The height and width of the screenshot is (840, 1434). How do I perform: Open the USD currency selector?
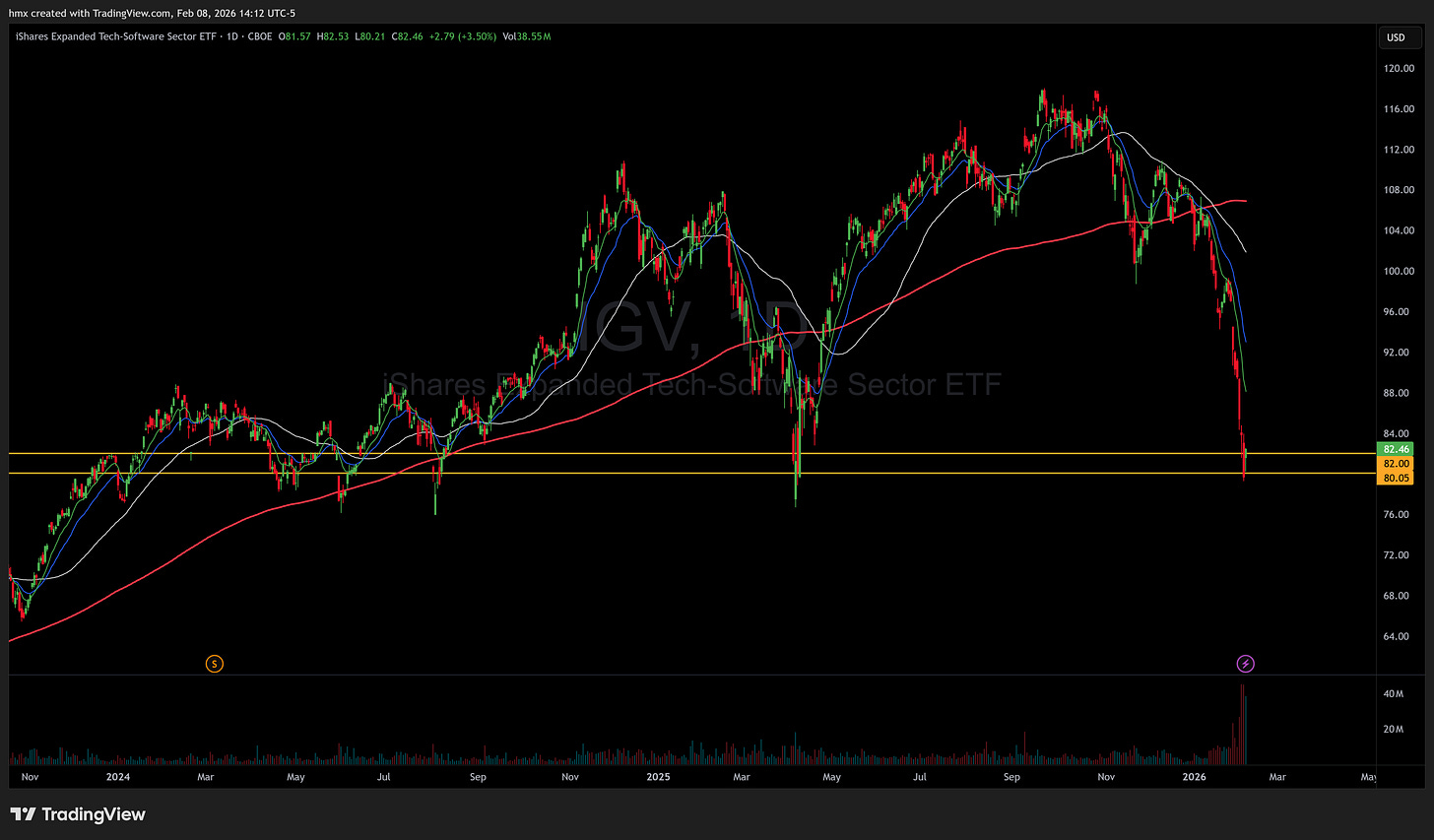point(1399,37)
